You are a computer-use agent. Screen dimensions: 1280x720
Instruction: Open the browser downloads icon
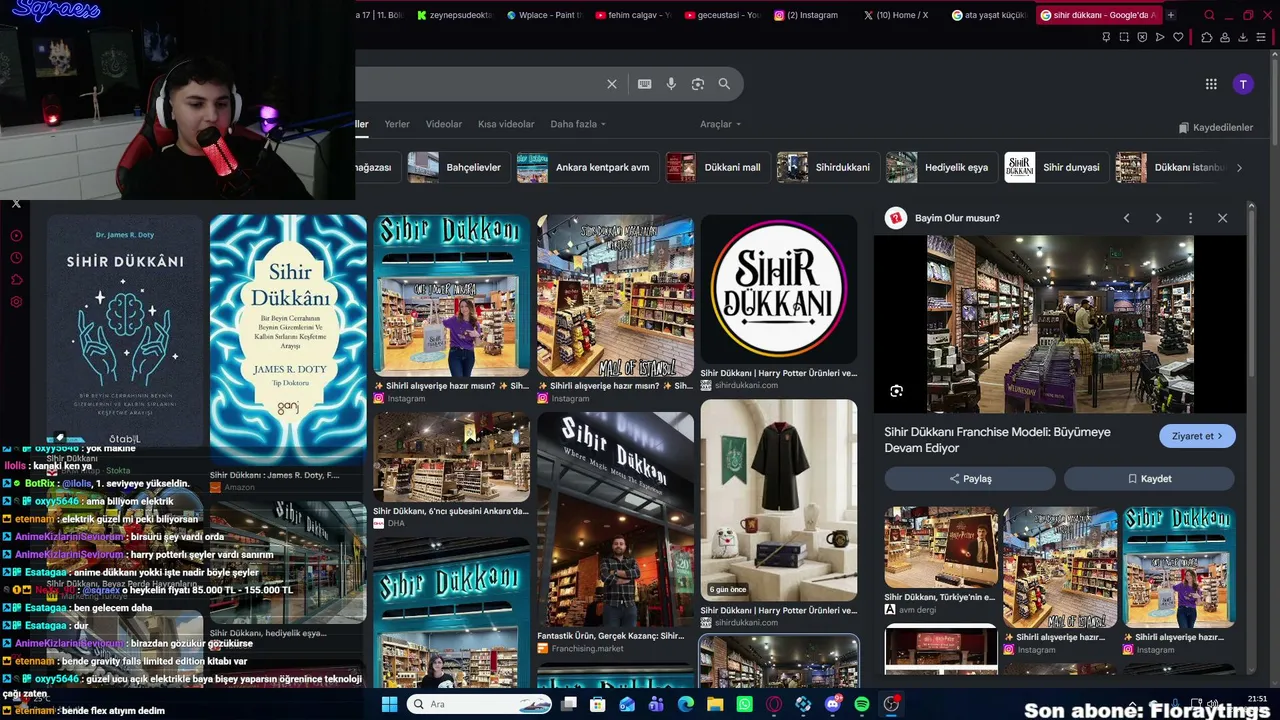[1243, 37]
